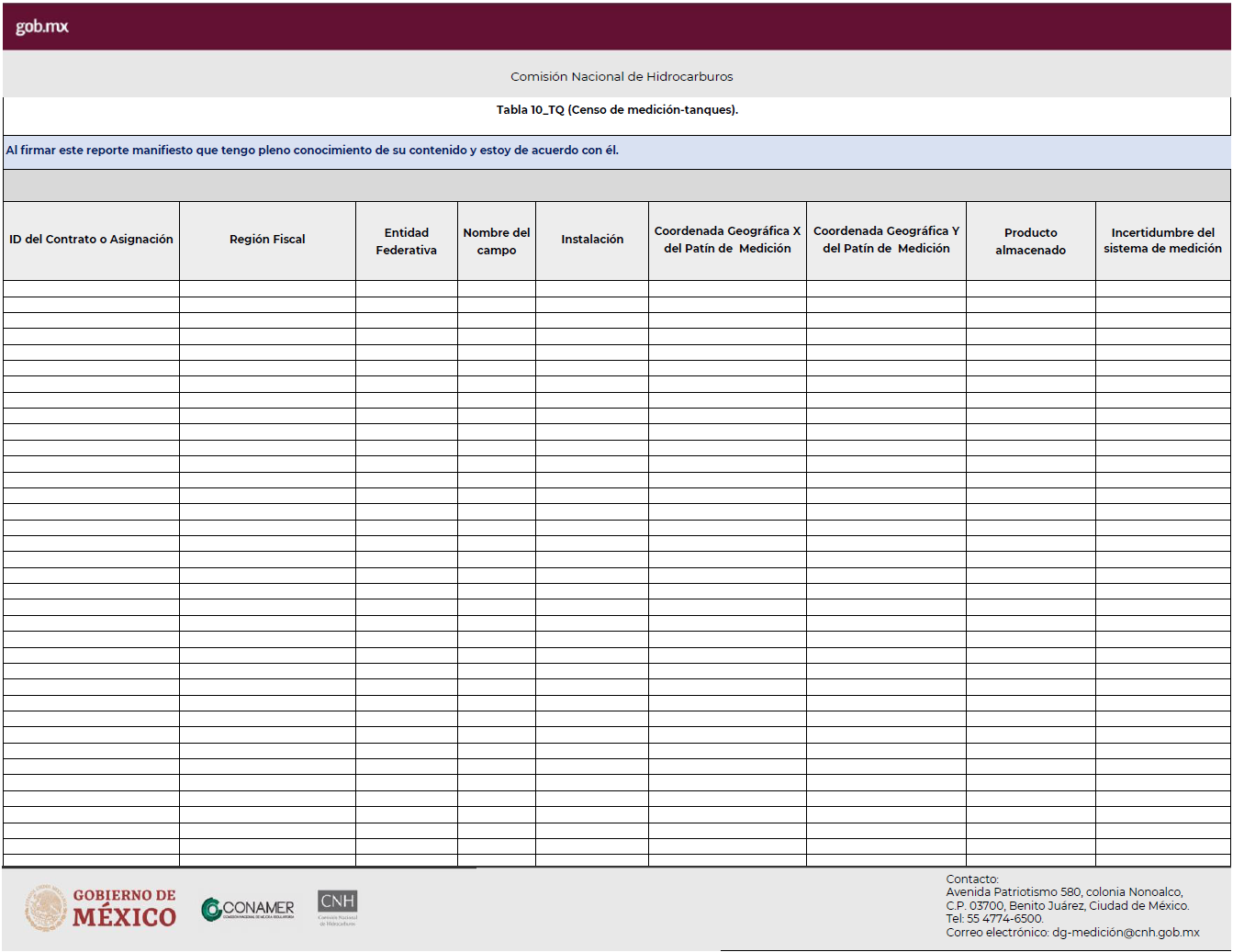Select the 'Producto almacenado' column header
1233x952 pixels.
[x=1030, y=241]
